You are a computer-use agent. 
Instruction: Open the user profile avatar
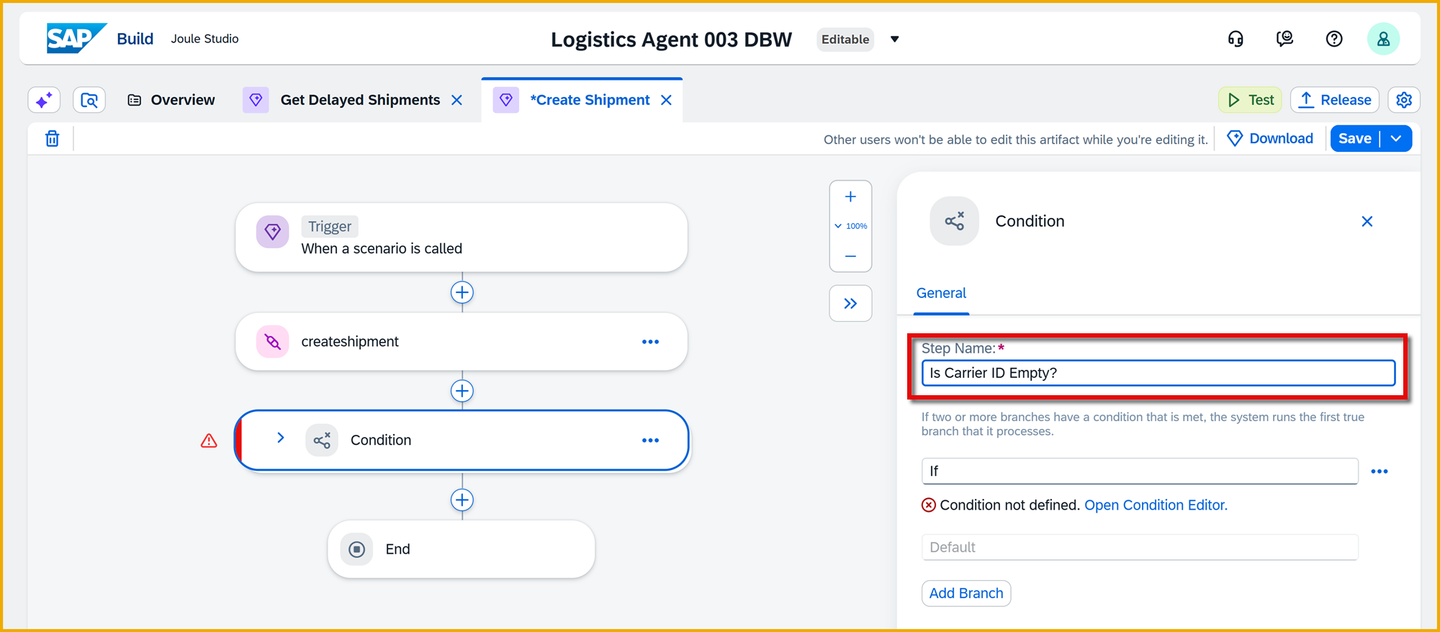point(1383,39)
